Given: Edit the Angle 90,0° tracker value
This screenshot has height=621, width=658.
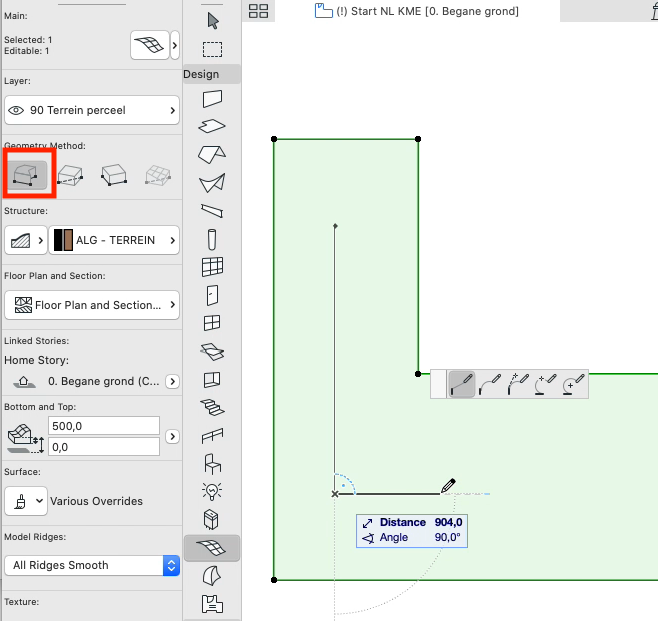Looking at the screenshot, I should point(447,538).
